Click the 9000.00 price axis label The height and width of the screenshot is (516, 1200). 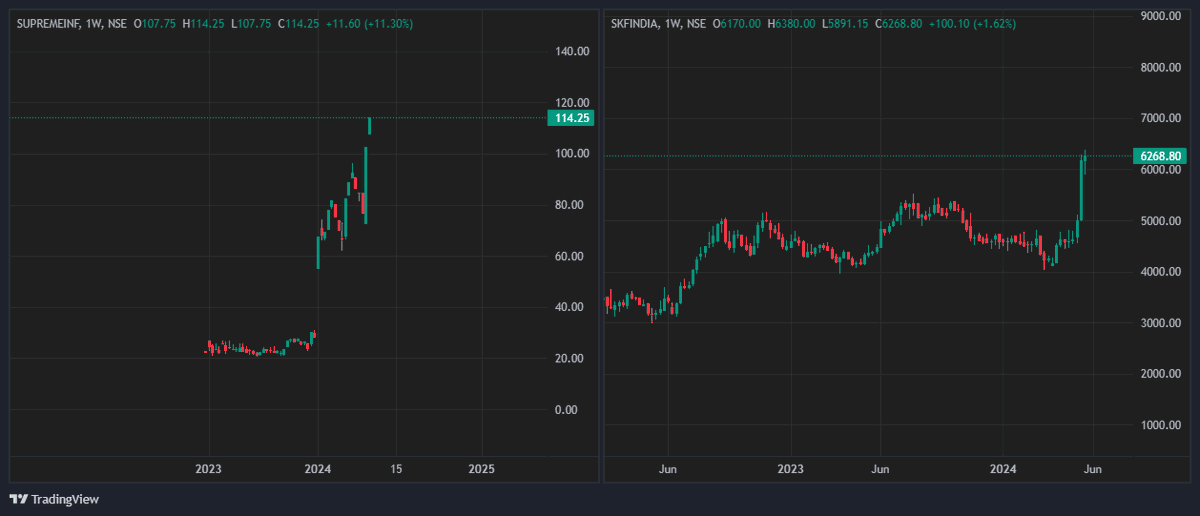[1161, 16]
